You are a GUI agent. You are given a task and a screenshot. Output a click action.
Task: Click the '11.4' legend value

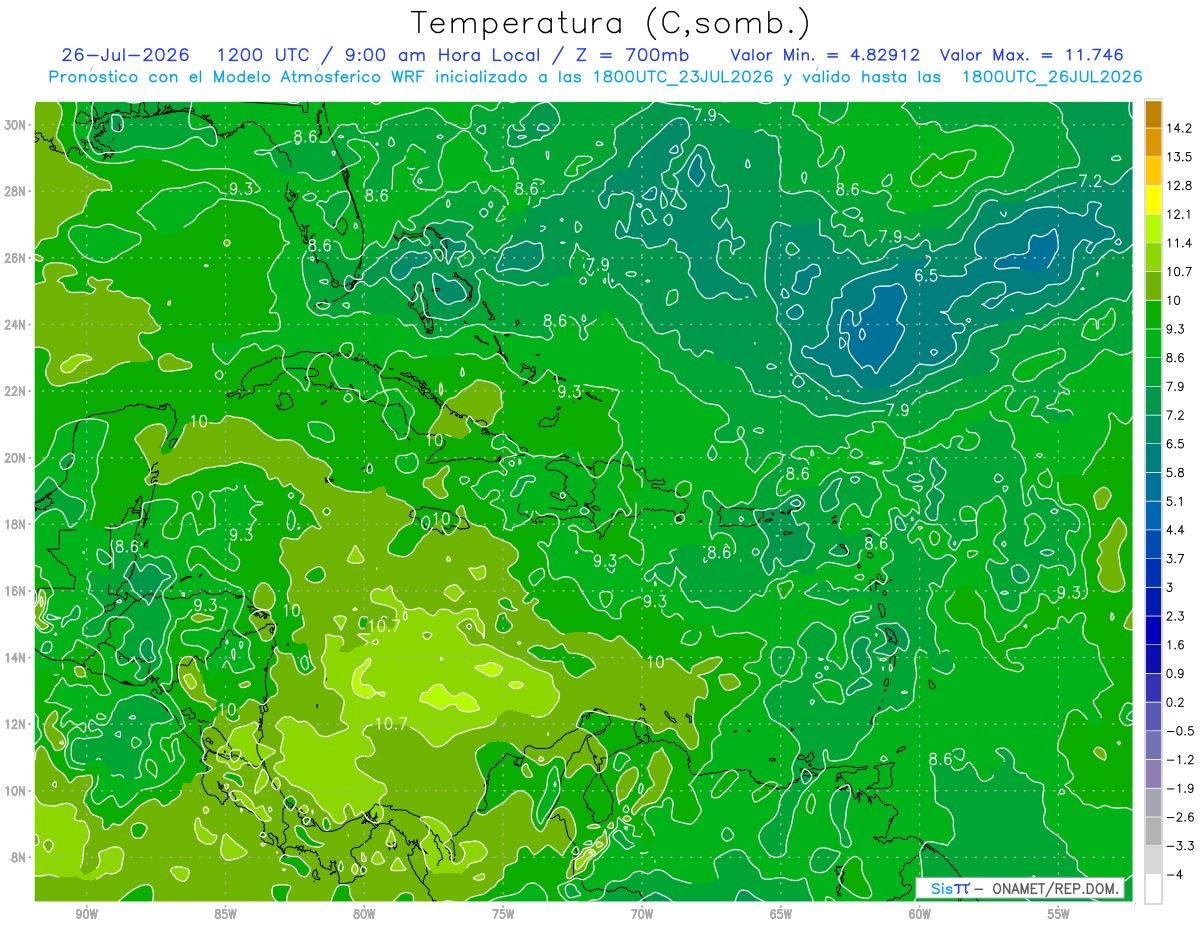[1179, 243]
